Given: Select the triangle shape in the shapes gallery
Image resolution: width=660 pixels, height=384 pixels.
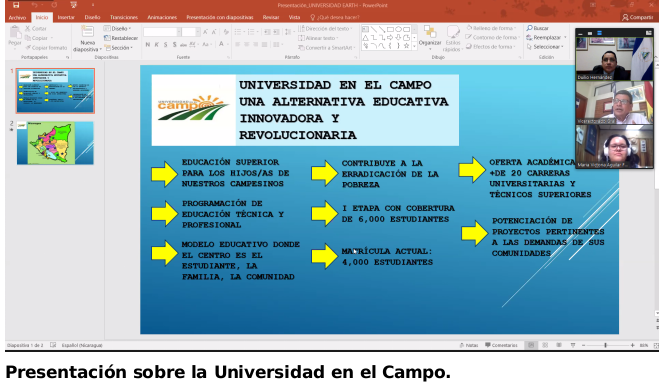Looking at the screenshot, I should tap(365, 37).
